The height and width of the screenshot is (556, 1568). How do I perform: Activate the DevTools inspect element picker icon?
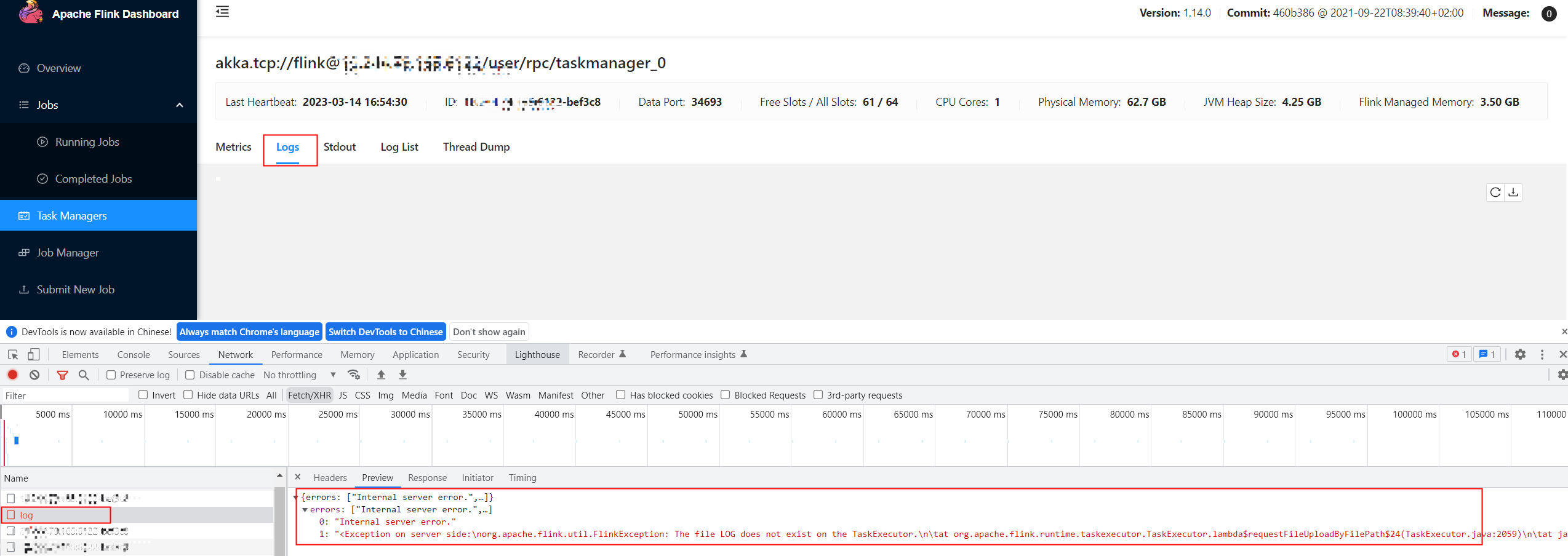(13, 355)
